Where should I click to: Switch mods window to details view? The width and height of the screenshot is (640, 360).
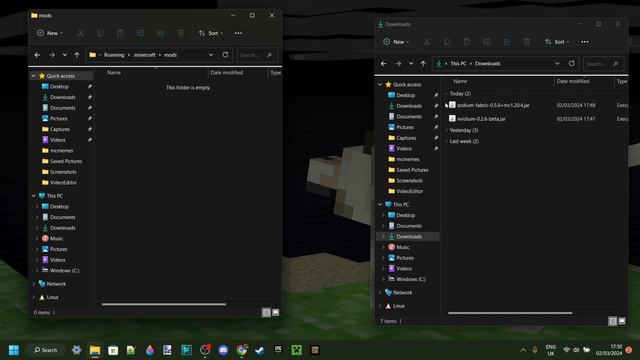click(266, 313)
